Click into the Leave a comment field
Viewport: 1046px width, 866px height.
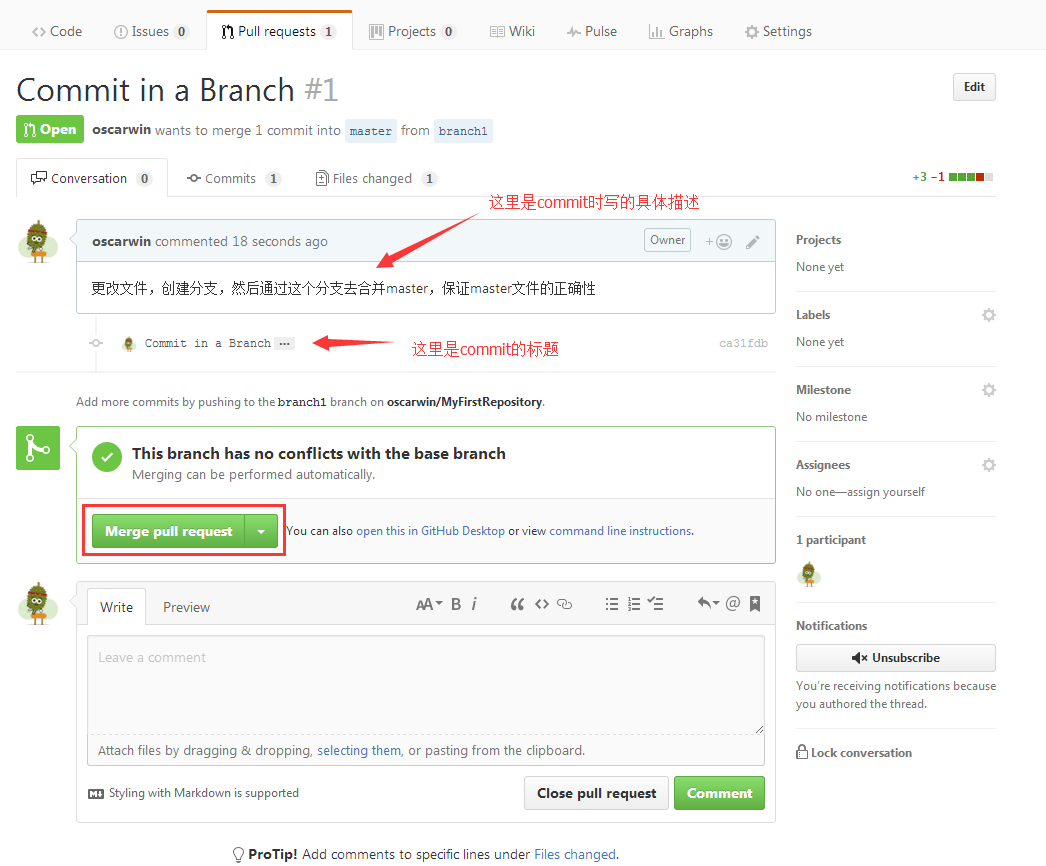click(x=426, y=685)
